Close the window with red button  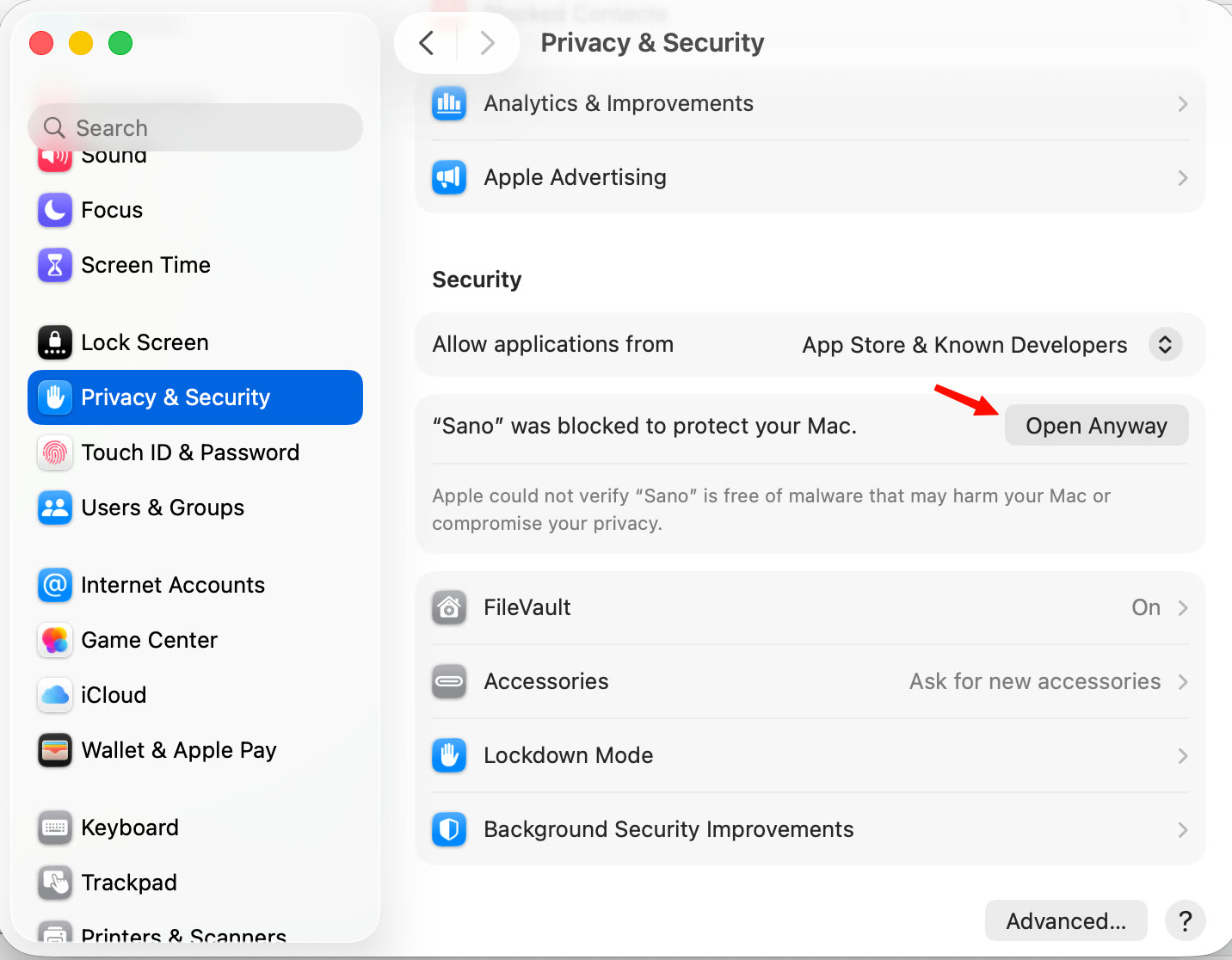click(x=41, y=43)
